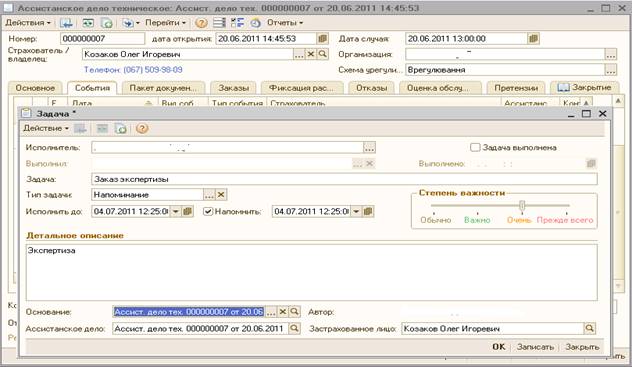Switch to the Фиксация tab

(x=301, y=88)
